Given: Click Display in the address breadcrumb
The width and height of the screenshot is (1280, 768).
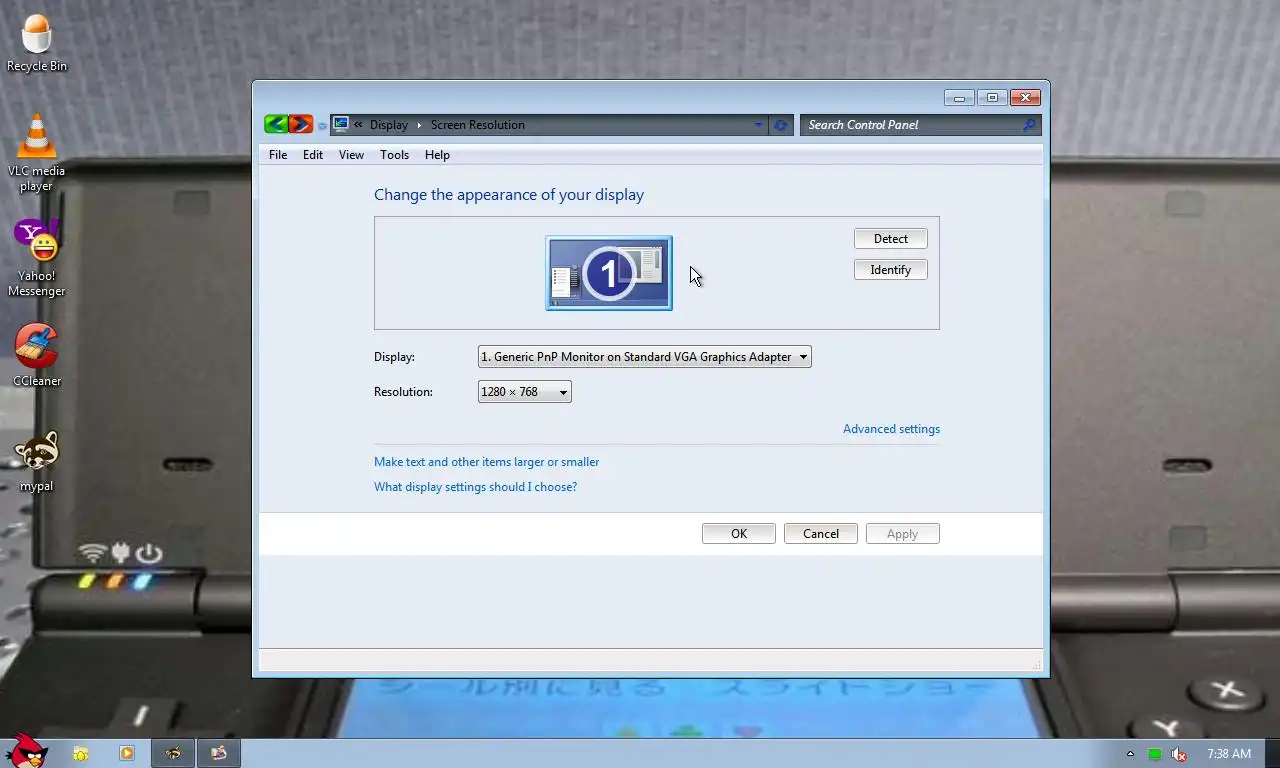Looking at the screenshot, I should pos(389,125).
